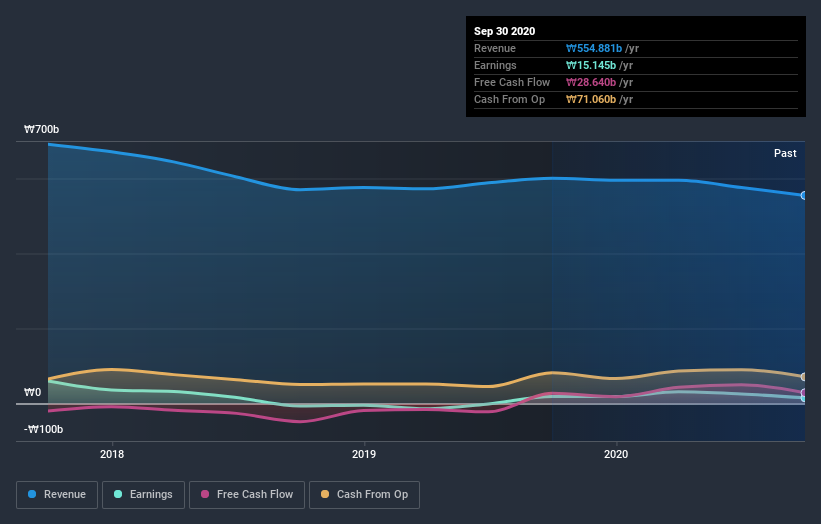Viewport: 821px width, 524px height.
Task: Click the ₩15.145b earnings value
Action: (x=591, y=65)
